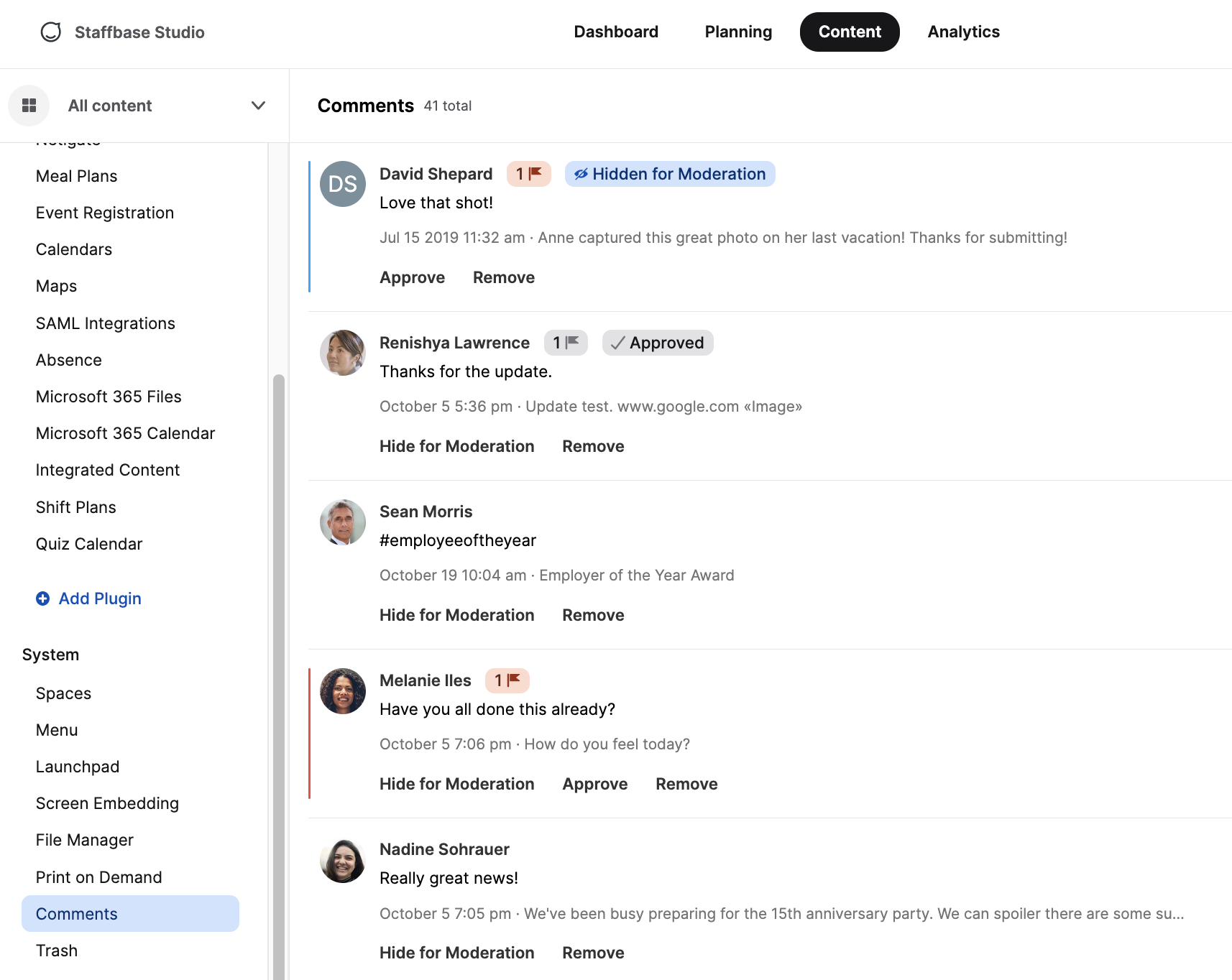
Task: Click the Employer of the Year Award post title
Action: pos(637,575)
